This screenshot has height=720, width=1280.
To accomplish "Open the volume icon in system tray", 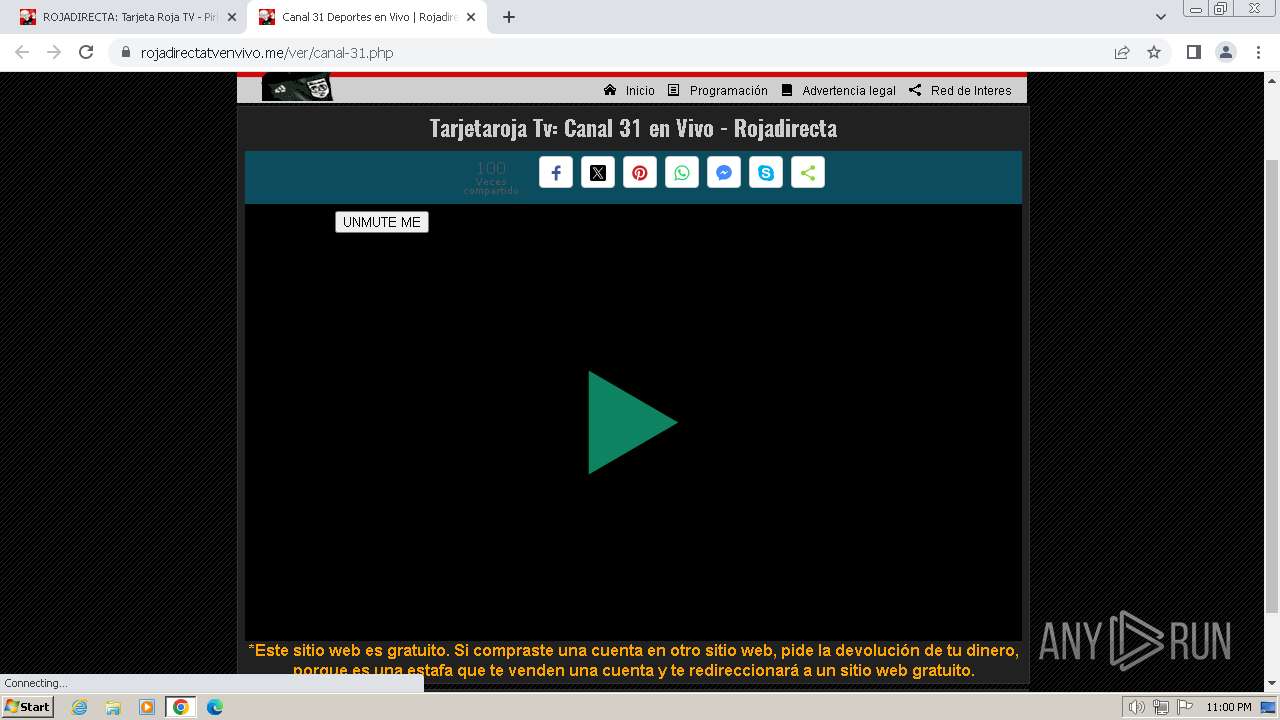I will click(1136, 707).
